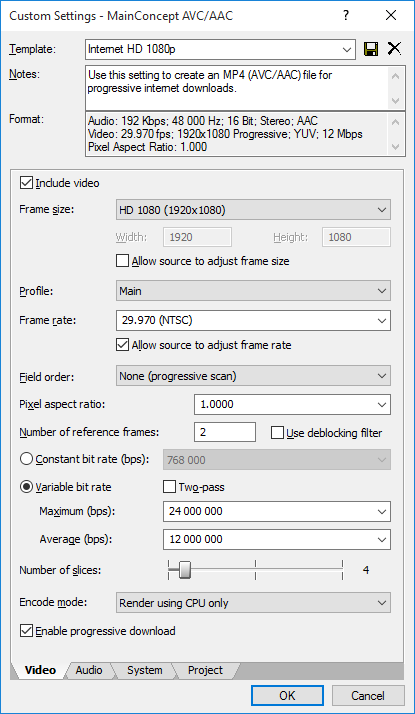
Task: Click the OK button
Action: click(x=287, y=695)
